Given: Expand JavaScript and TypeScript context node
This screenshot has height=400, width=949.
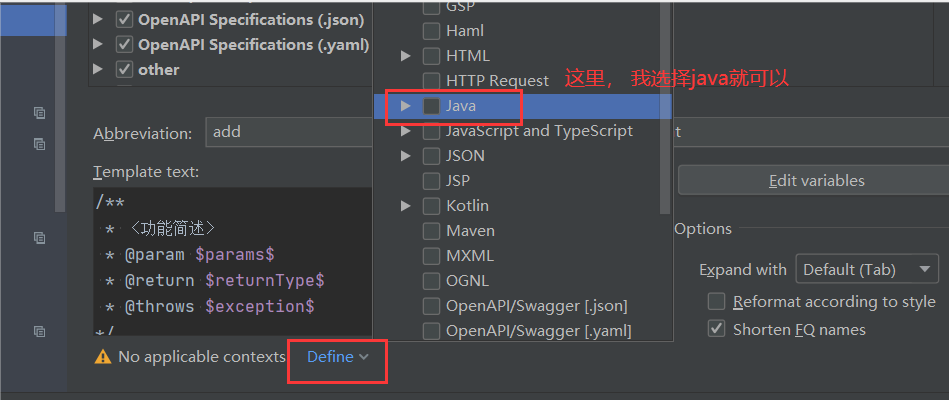Looking at the screenshot, I should click(x=406, y=131).
